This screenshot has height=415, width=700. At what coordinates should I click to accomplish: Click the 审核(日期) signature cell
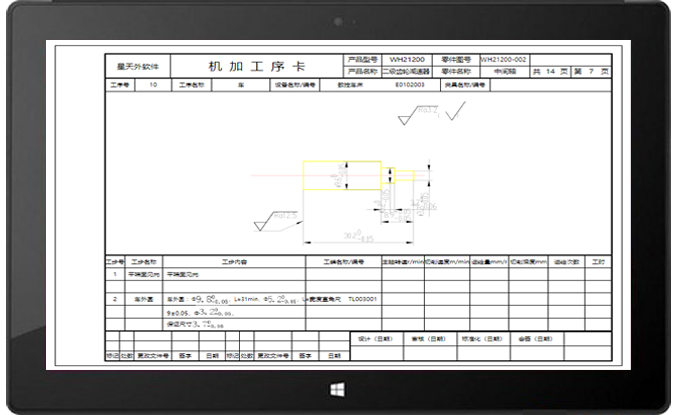430,337
